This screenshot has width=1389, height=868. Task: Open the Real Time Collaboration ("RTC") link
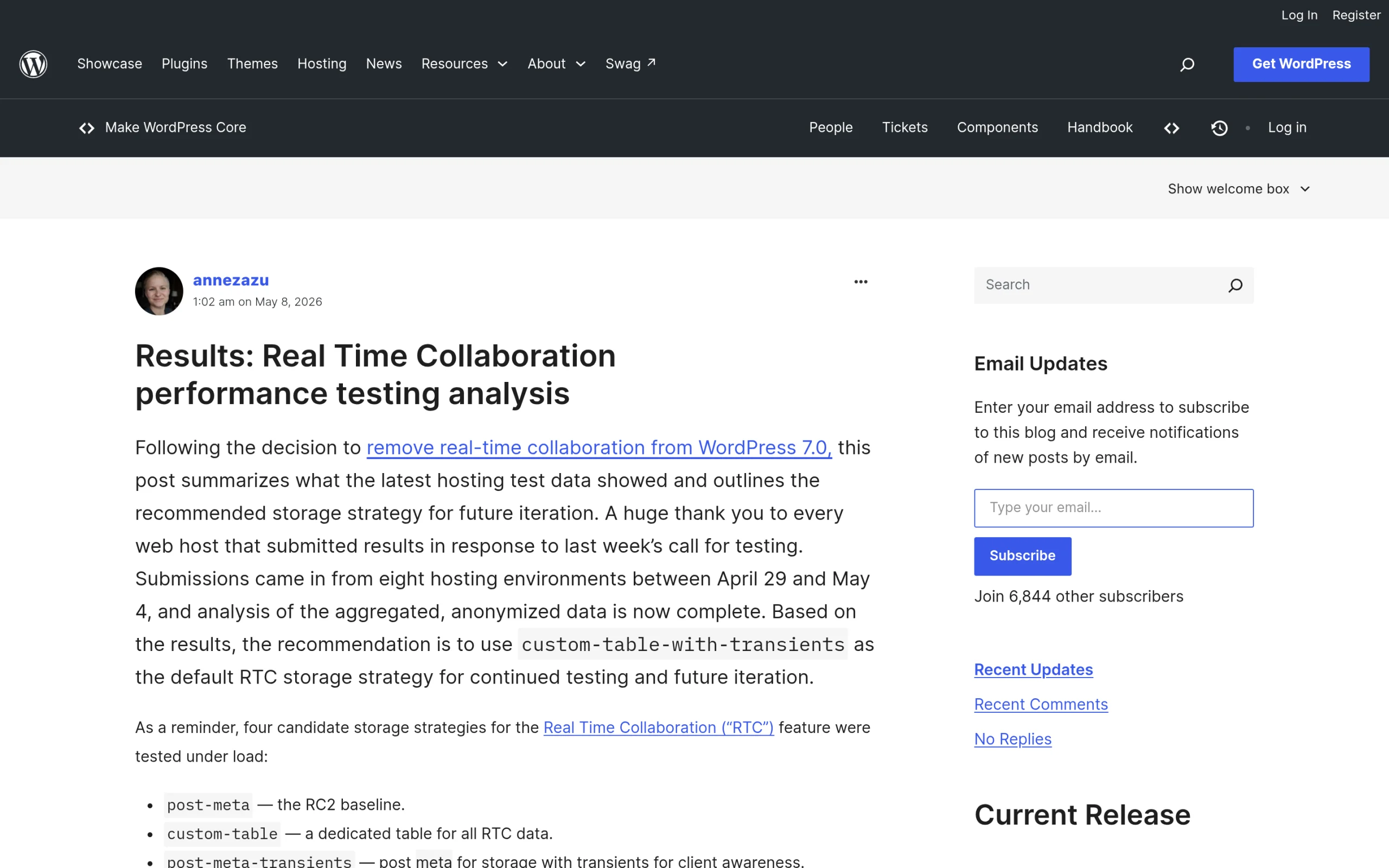(x=658, y=728)
